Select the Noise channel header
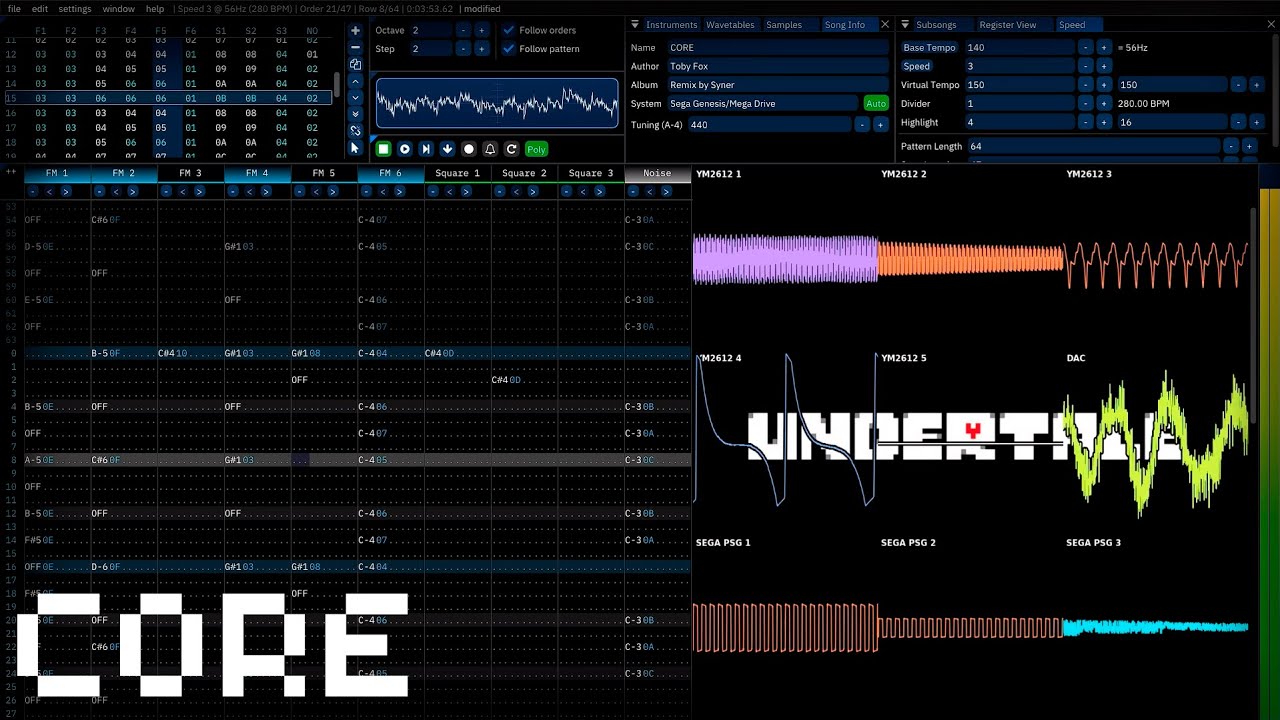 tap(657, 173)
